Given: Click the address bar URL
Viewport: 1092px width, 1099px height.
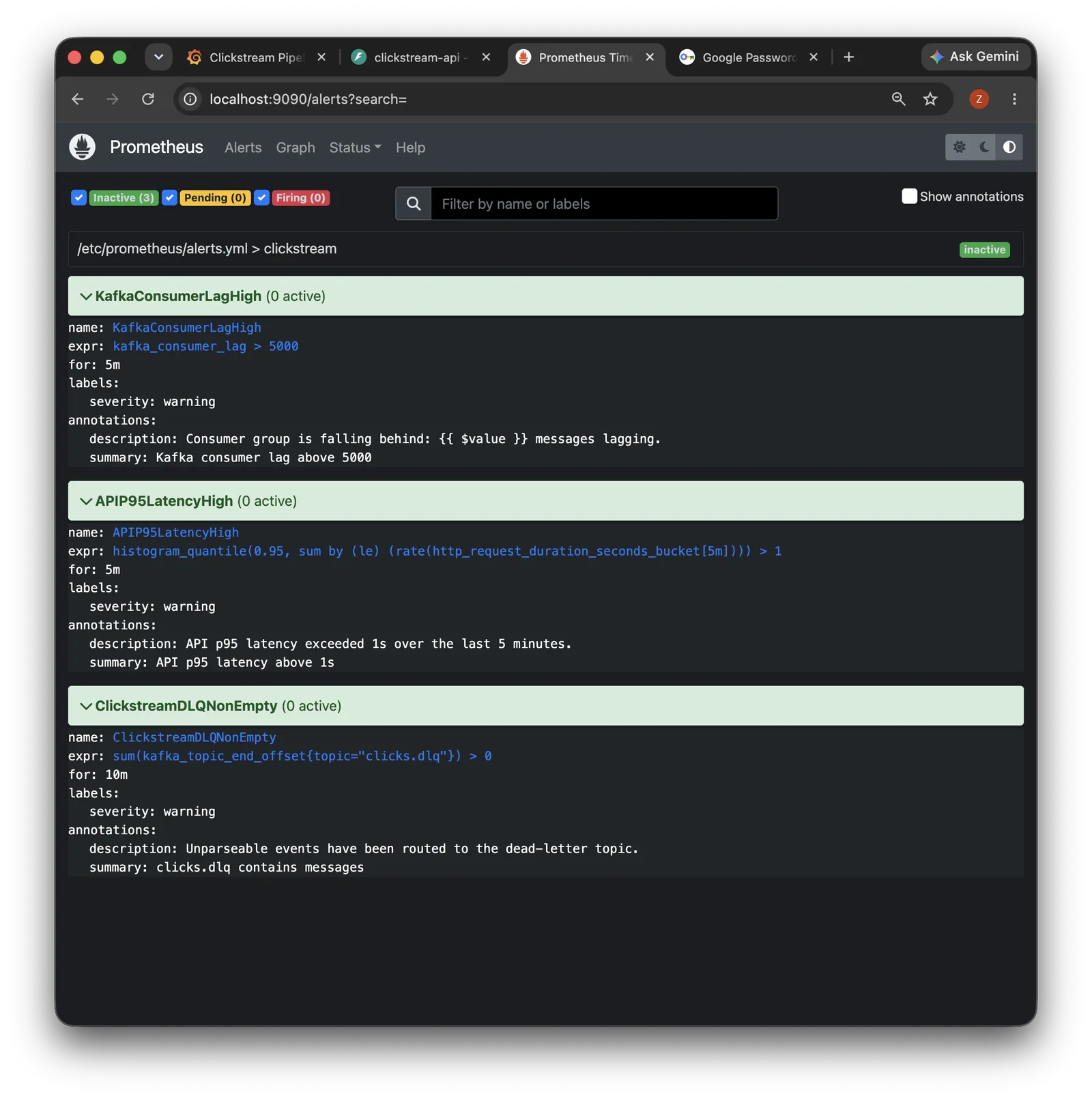Looking at the screenshot, I should (x=308, y=99).
